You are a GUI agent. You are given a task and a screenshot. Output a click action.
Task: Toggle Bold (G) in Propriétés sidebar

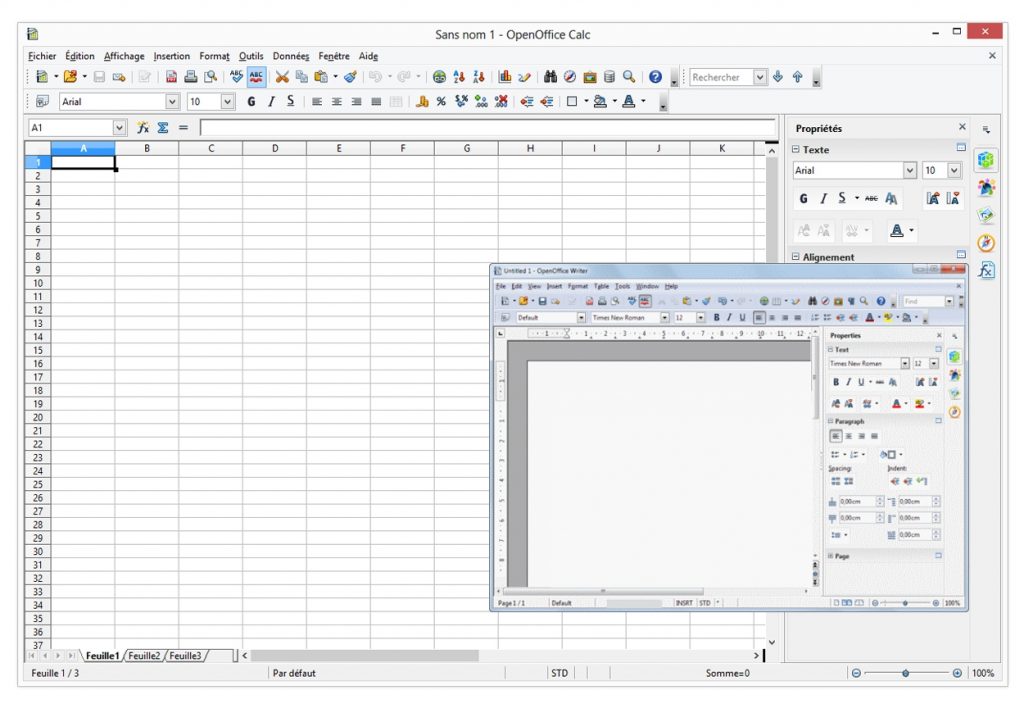(804, 198)
